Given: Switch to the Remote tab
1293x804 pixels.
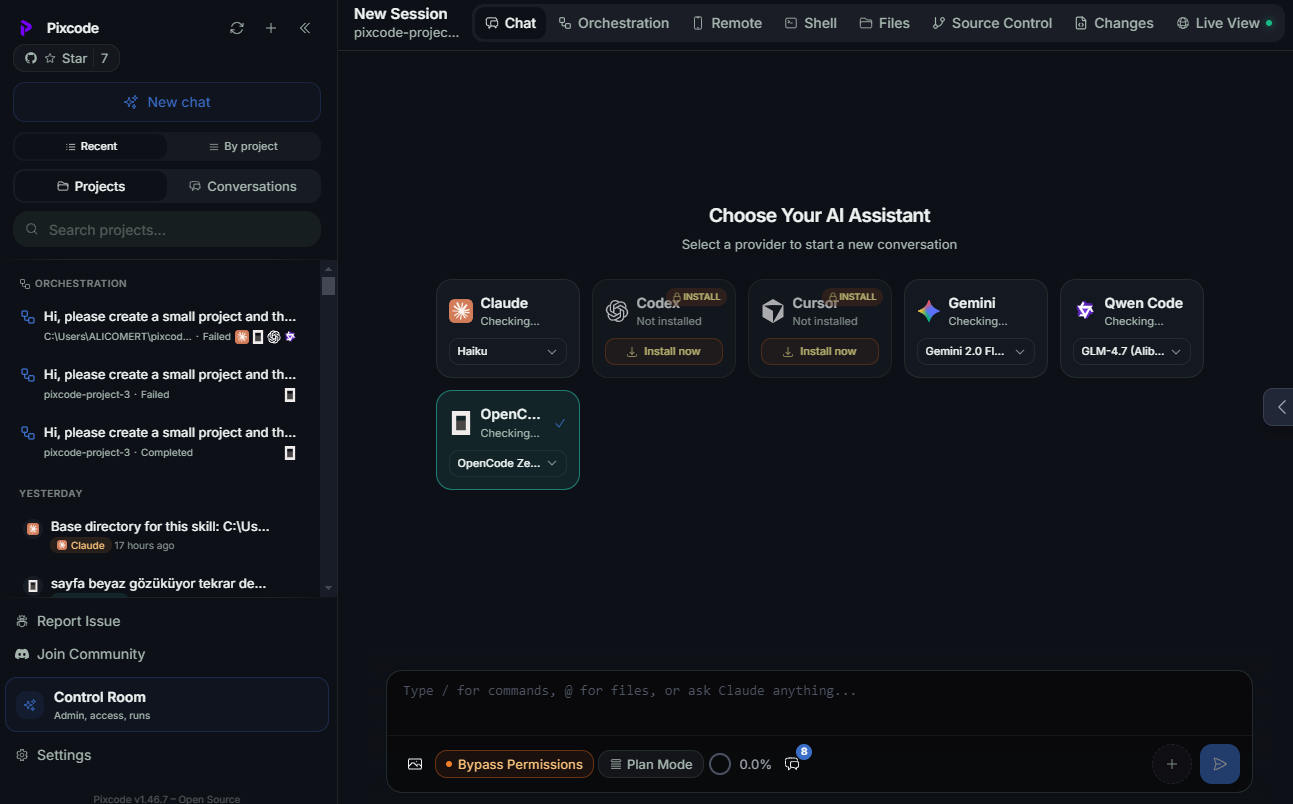Looking at the screenshot, I should (726, 23).
